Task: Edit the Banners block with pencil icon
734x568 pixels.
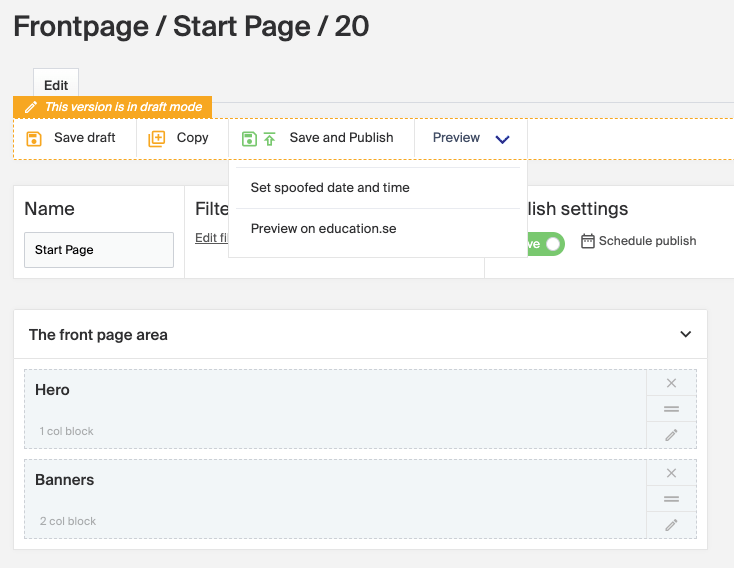Action: click(x=671, y=525)
